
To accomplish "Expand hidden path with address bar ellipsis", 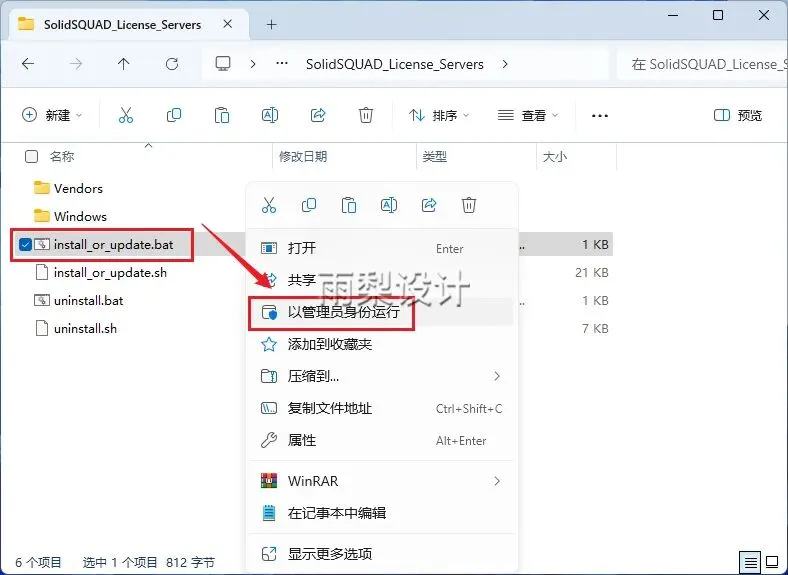I will click(x=282, y=64).
